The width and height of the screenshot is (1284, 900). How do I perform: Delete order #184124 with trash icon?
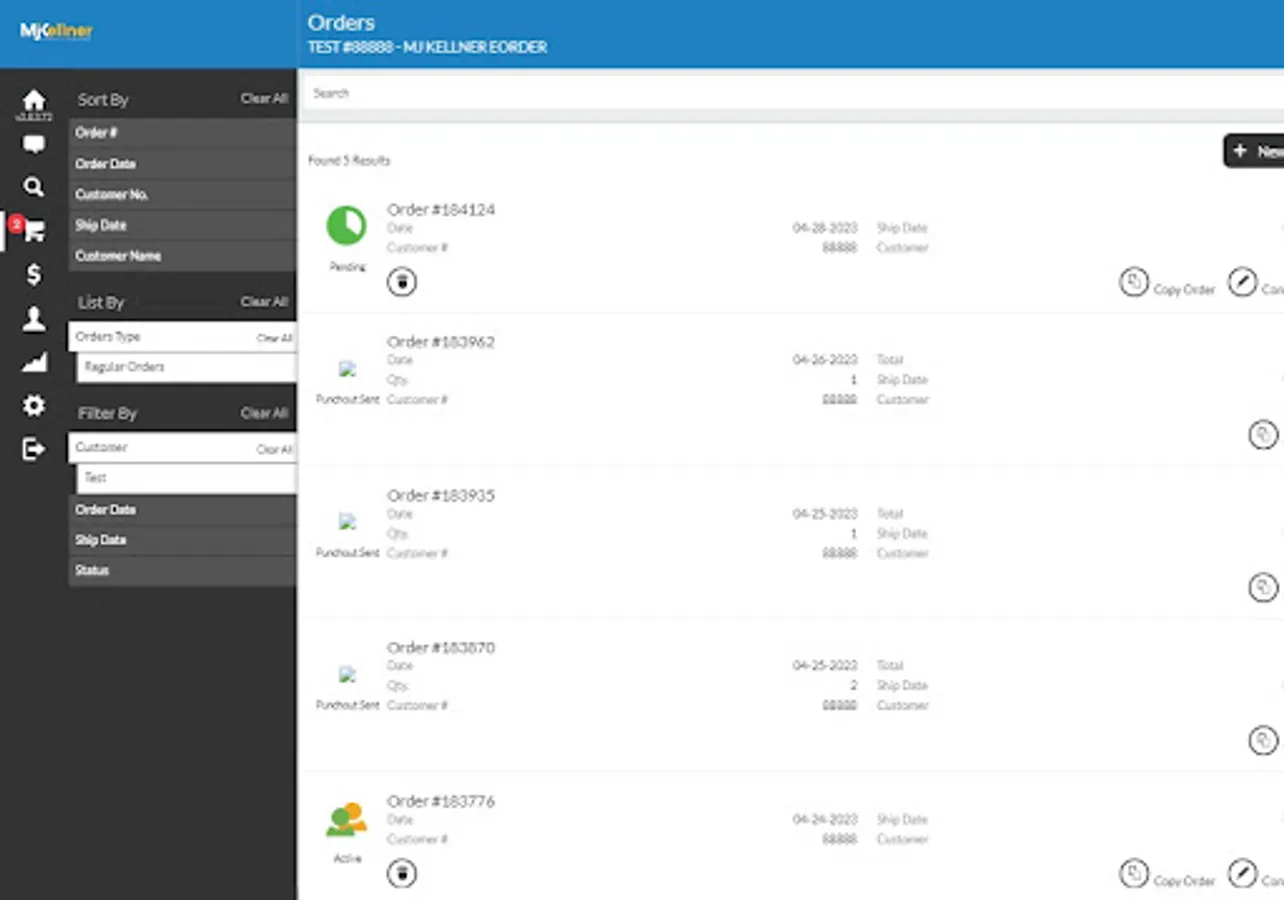(x=402, y=282)
